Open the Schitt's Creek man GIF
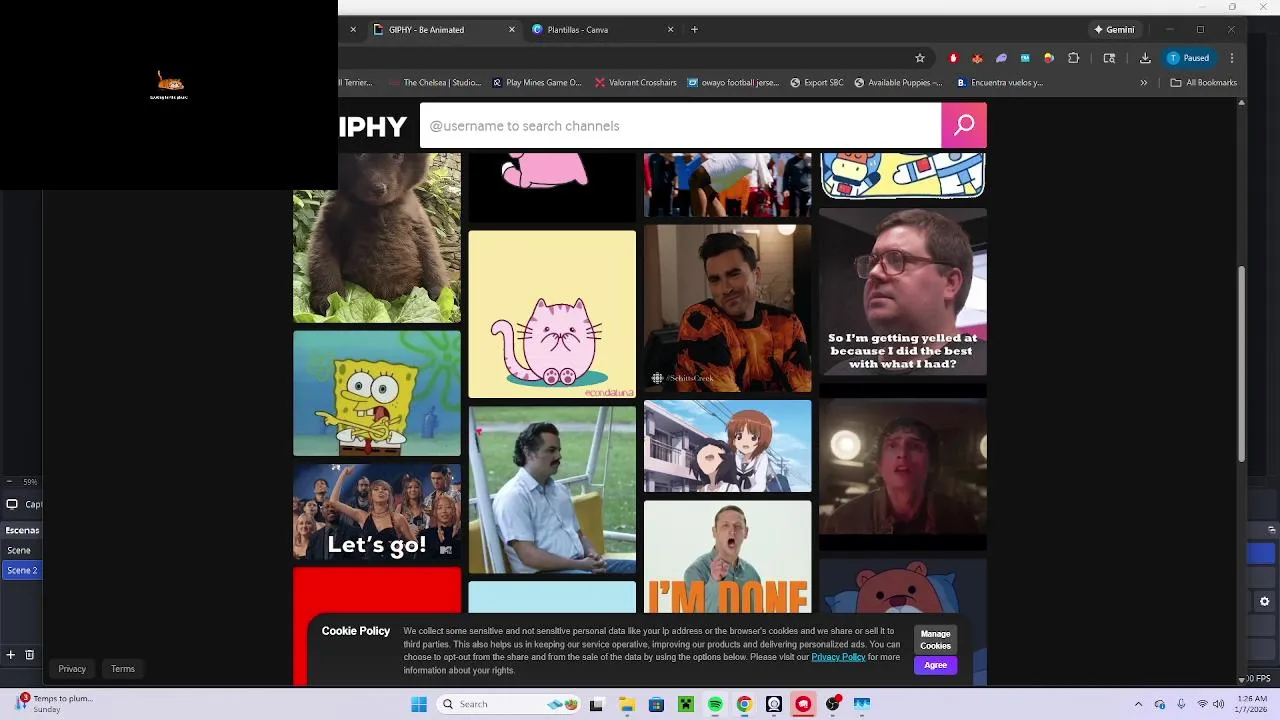1280x720 pixels. pyautogui.click(x=728, y=308)
